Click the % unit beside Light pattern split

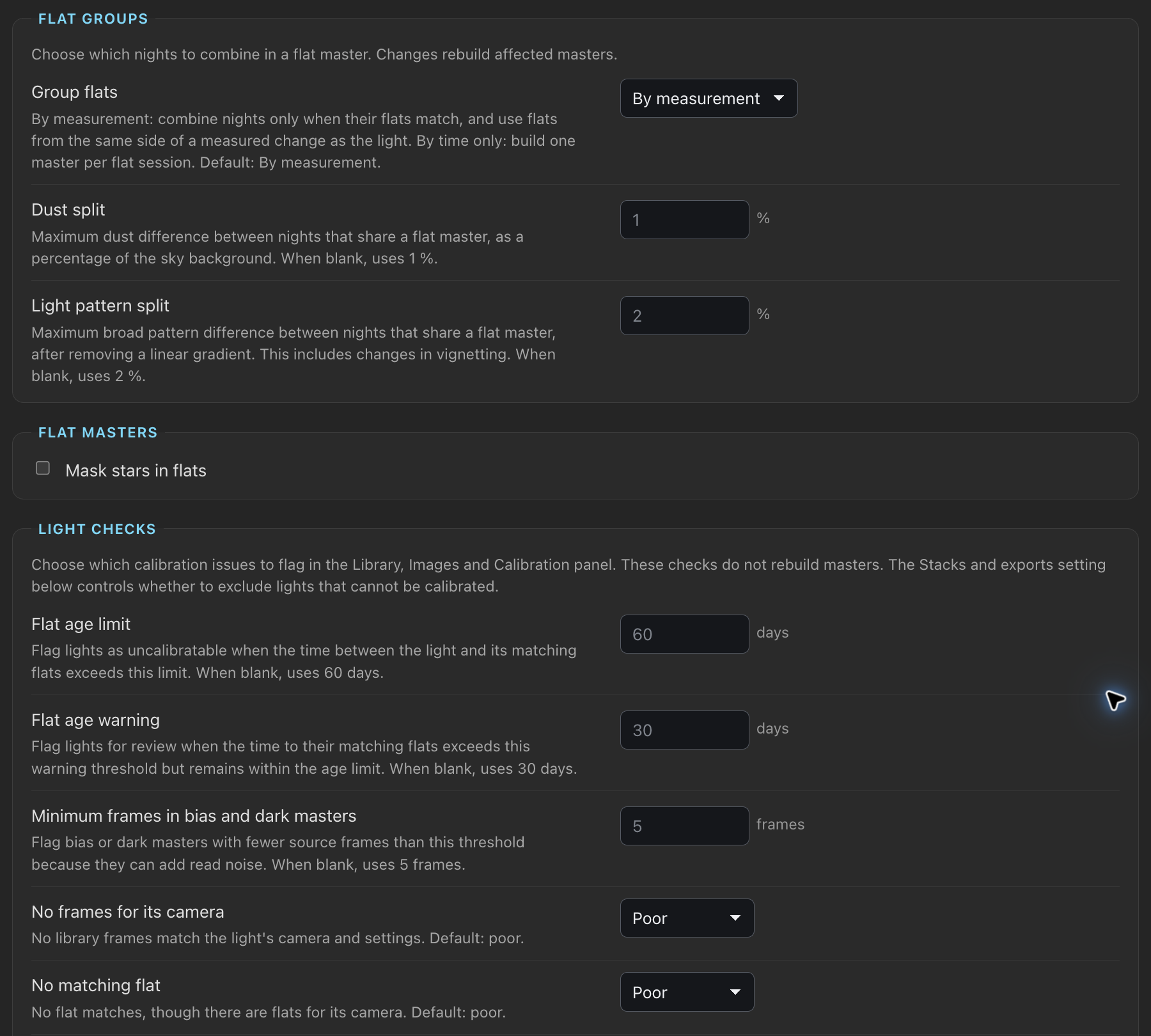click(763, 314)
